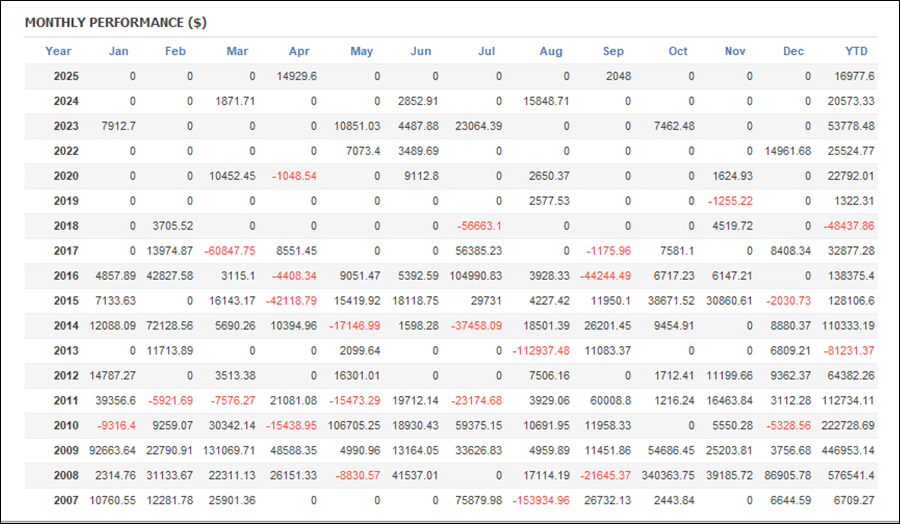Select the 576541.4 YTD total for 2008
The image size is (900, 524).
coord(848,476)
